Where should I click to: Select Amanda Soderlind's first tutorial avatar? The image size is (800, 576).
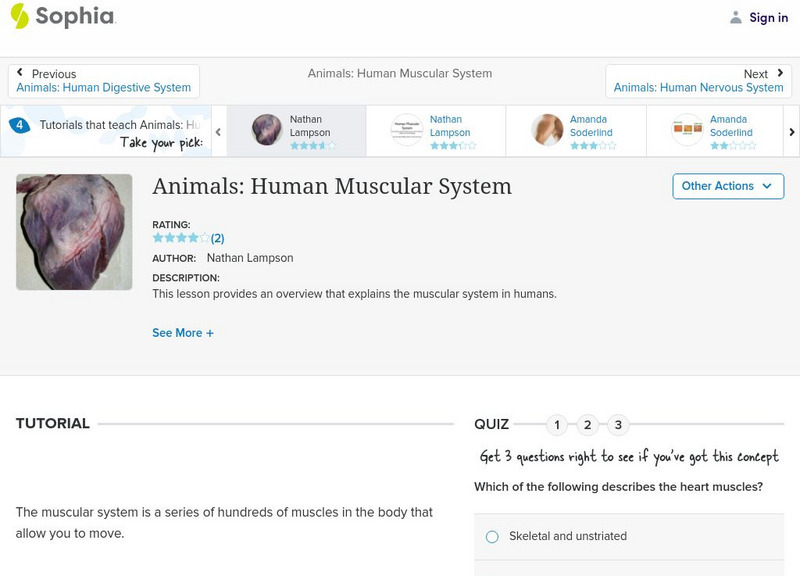click(547, 130)
